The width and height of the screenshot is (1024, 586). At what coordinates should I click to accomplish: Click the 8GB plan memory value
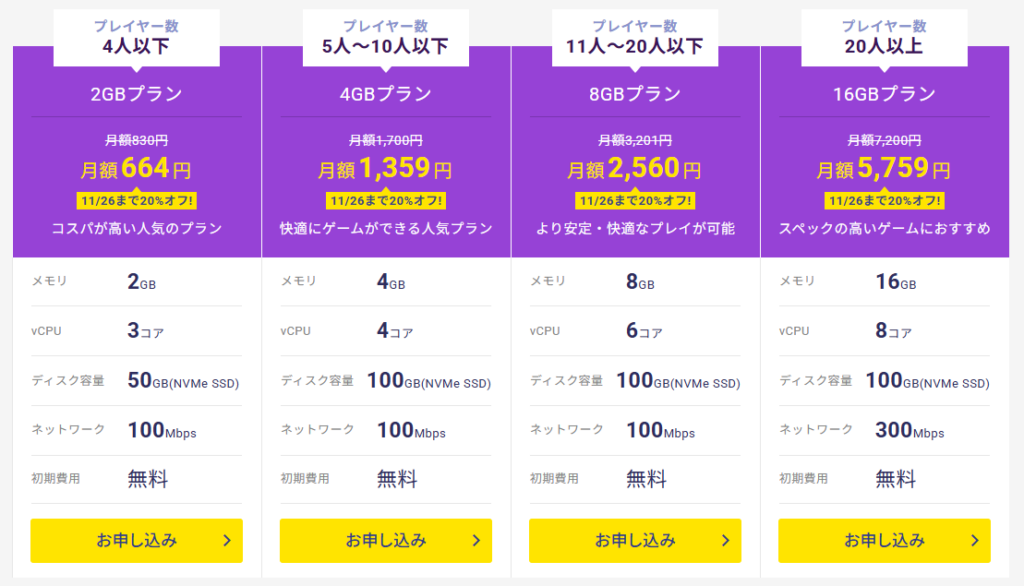pyautogui.click(x=640, y=282)
